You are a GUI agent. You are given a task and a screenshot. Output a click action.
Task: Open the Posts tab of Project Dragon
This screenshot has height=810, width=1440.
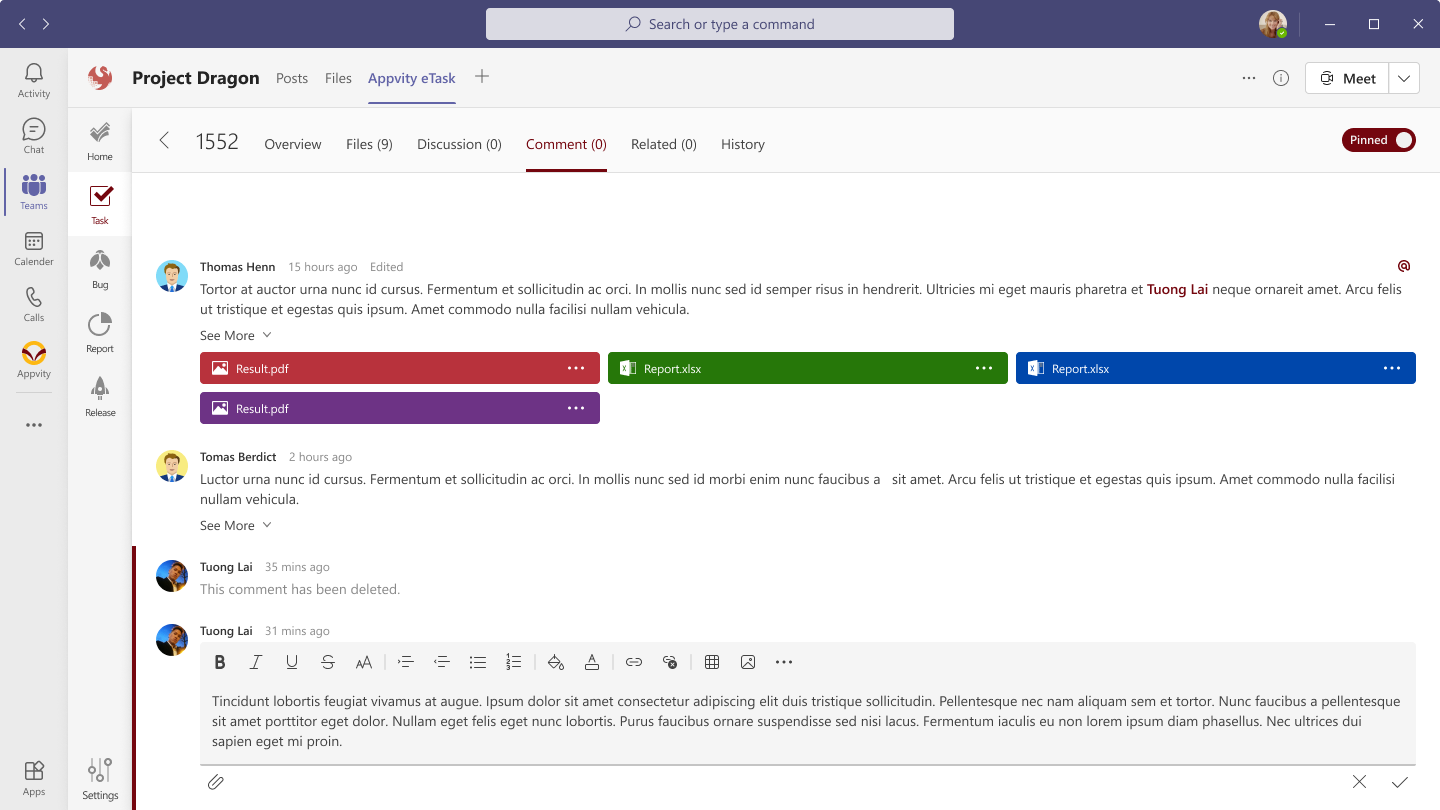click(x=292, y=77)
